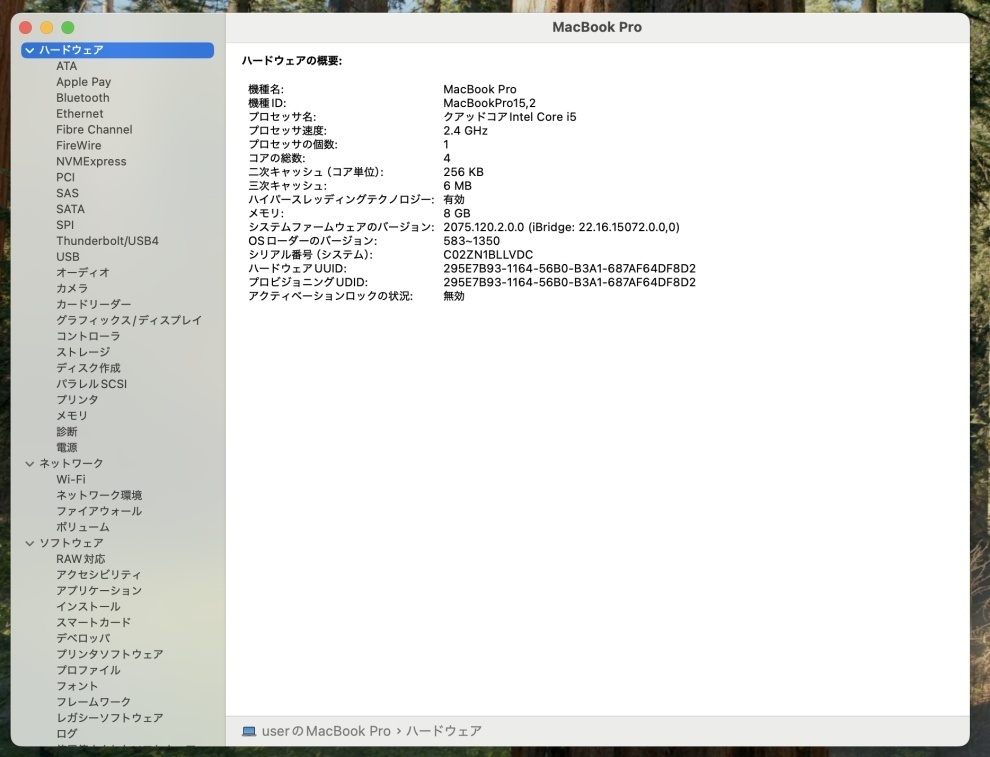Click serial number C02ZN1BLLVDC
The width and height of the screenshot is (990, 757).
(488, 255)
